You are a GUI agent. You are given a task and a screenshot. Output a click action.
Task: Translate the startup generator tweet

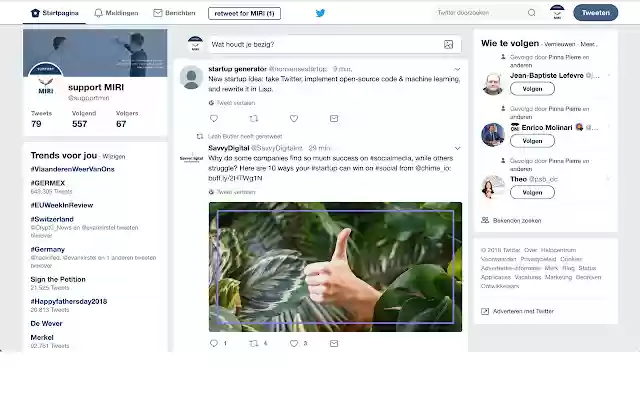[x=232, y=103]
